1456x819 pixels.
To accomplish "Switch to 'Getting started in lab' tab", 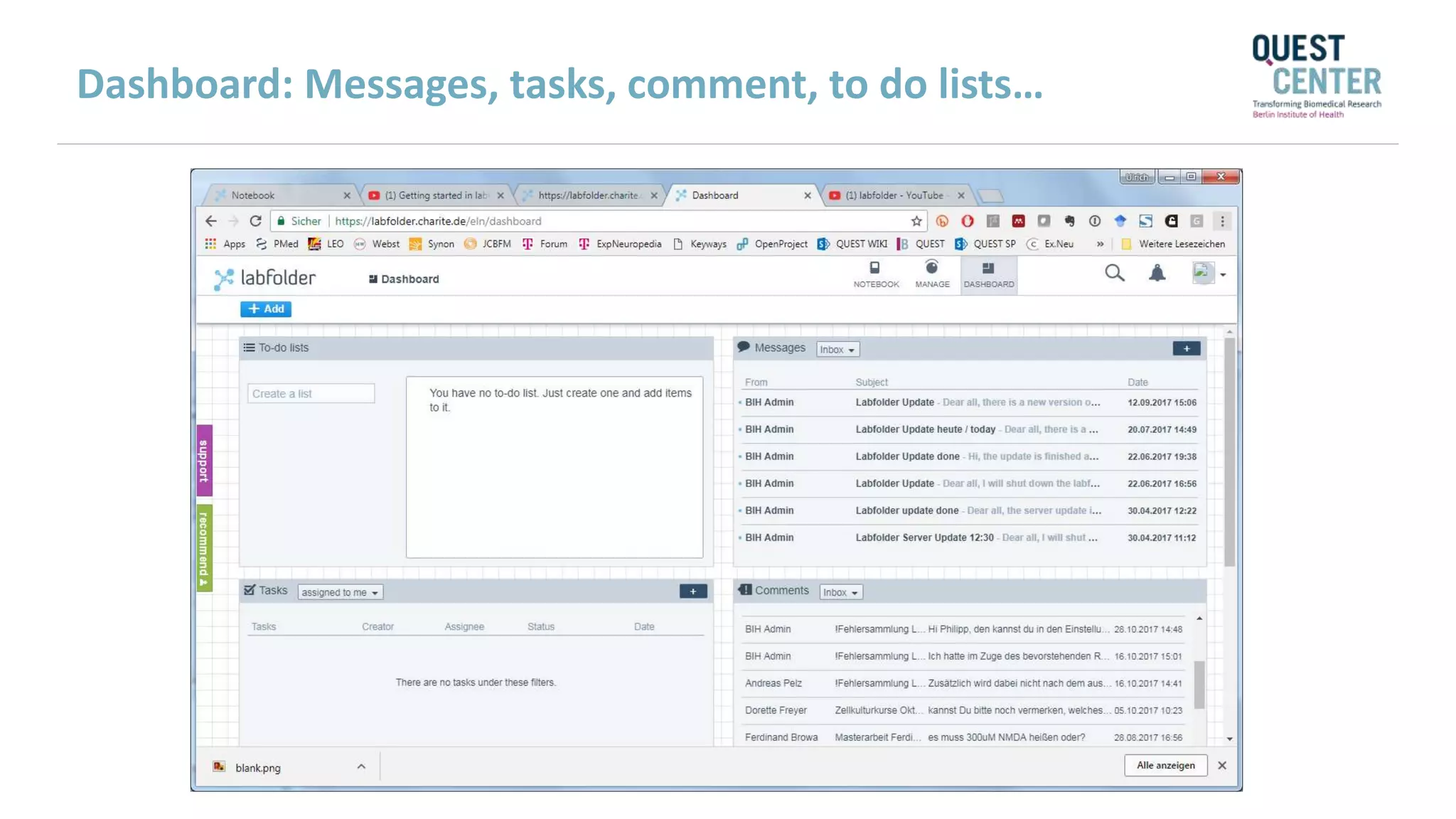I will (435, 195).
